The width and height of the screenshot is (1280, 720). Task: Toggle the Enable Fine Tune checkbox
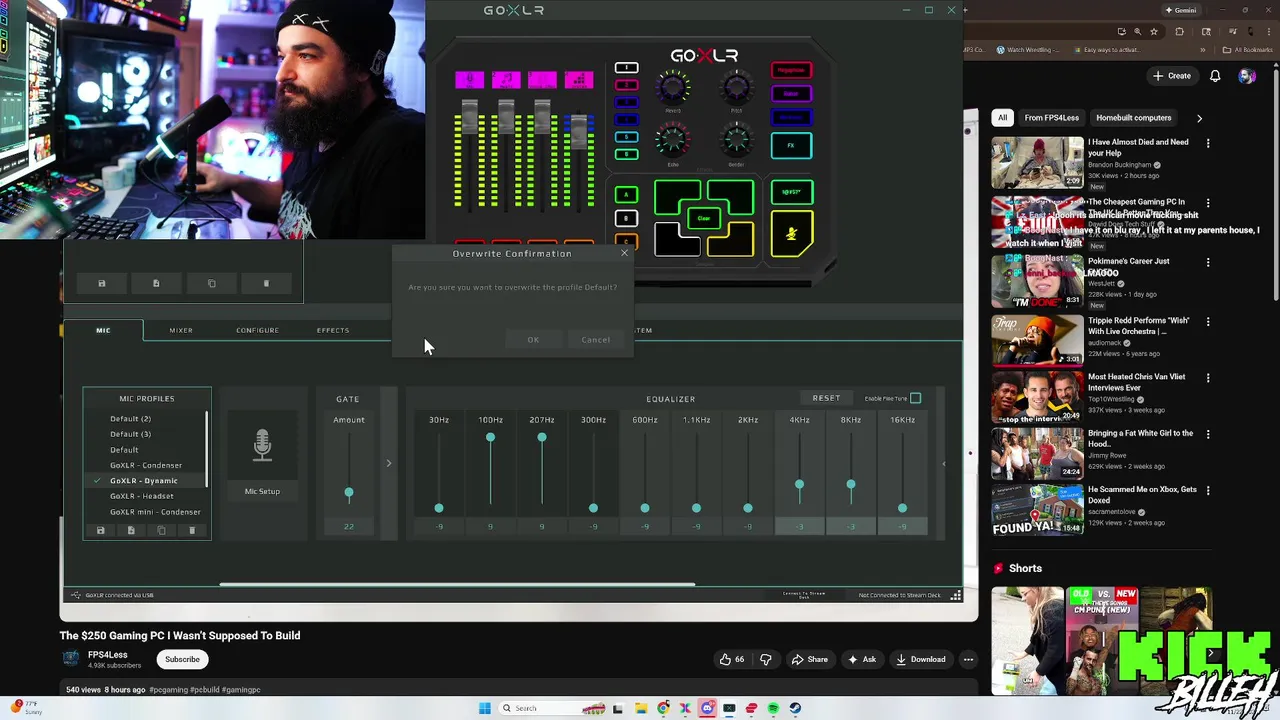point(915,398)
